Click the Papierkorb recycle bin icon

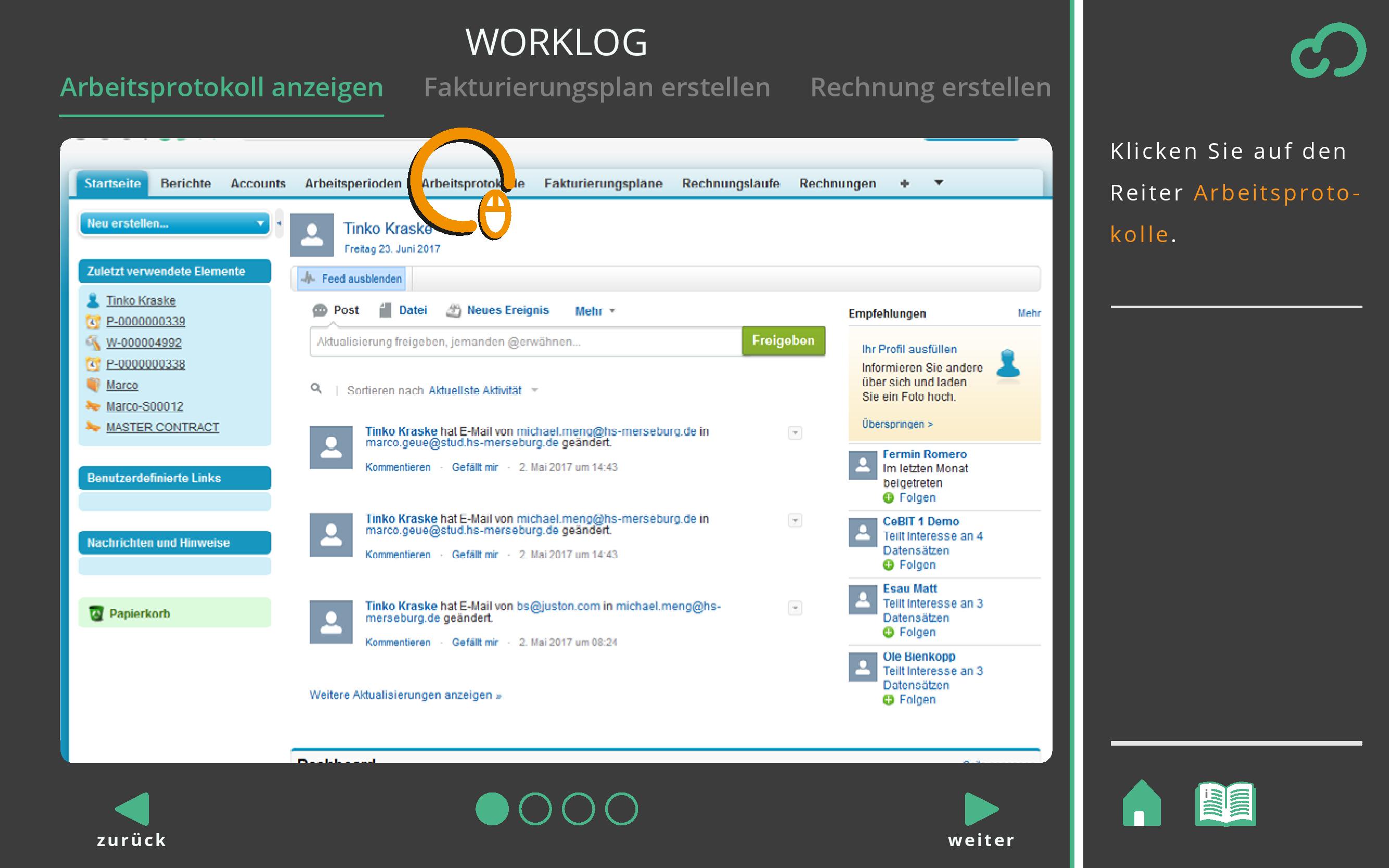click(x=96, y=613)
